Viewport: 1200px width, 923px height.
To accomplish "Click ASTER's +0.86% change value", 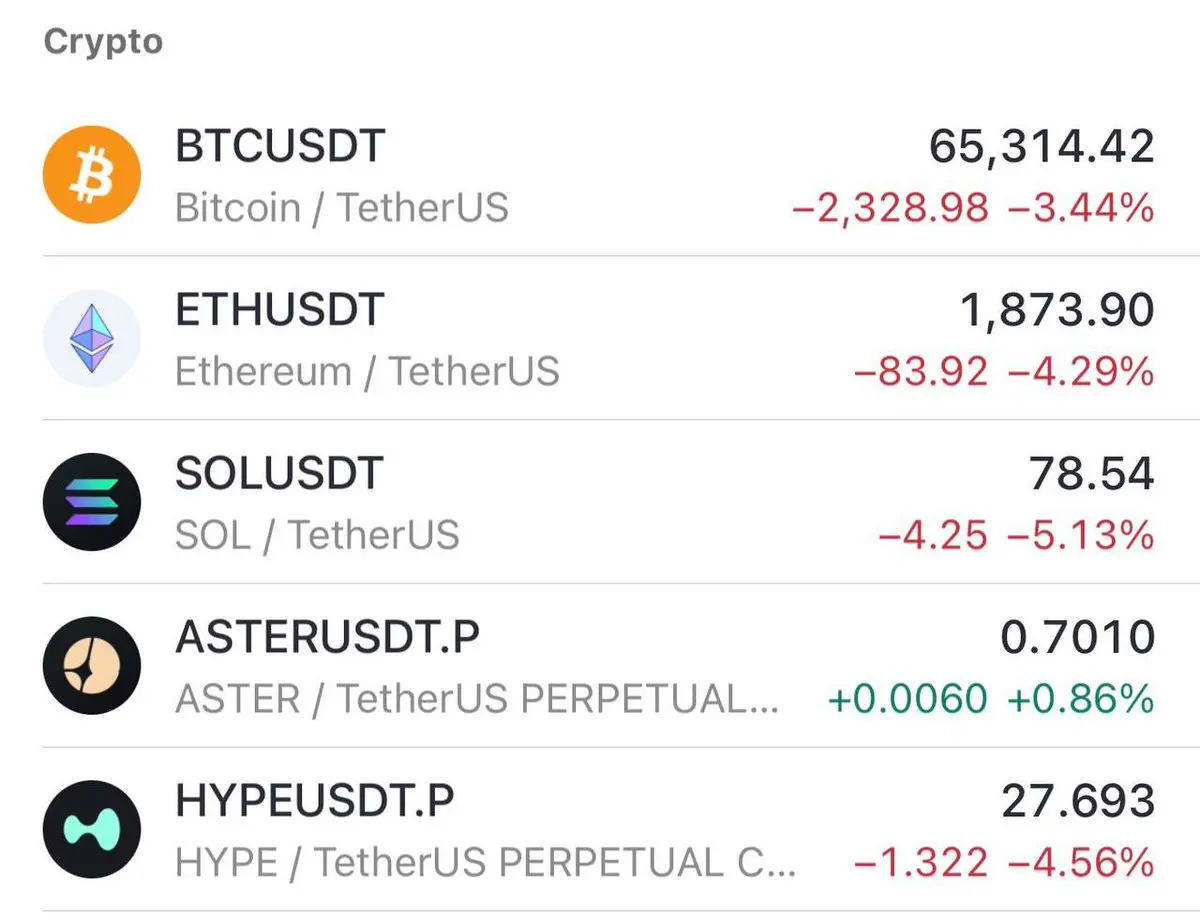I will [x=1081, y=699].
